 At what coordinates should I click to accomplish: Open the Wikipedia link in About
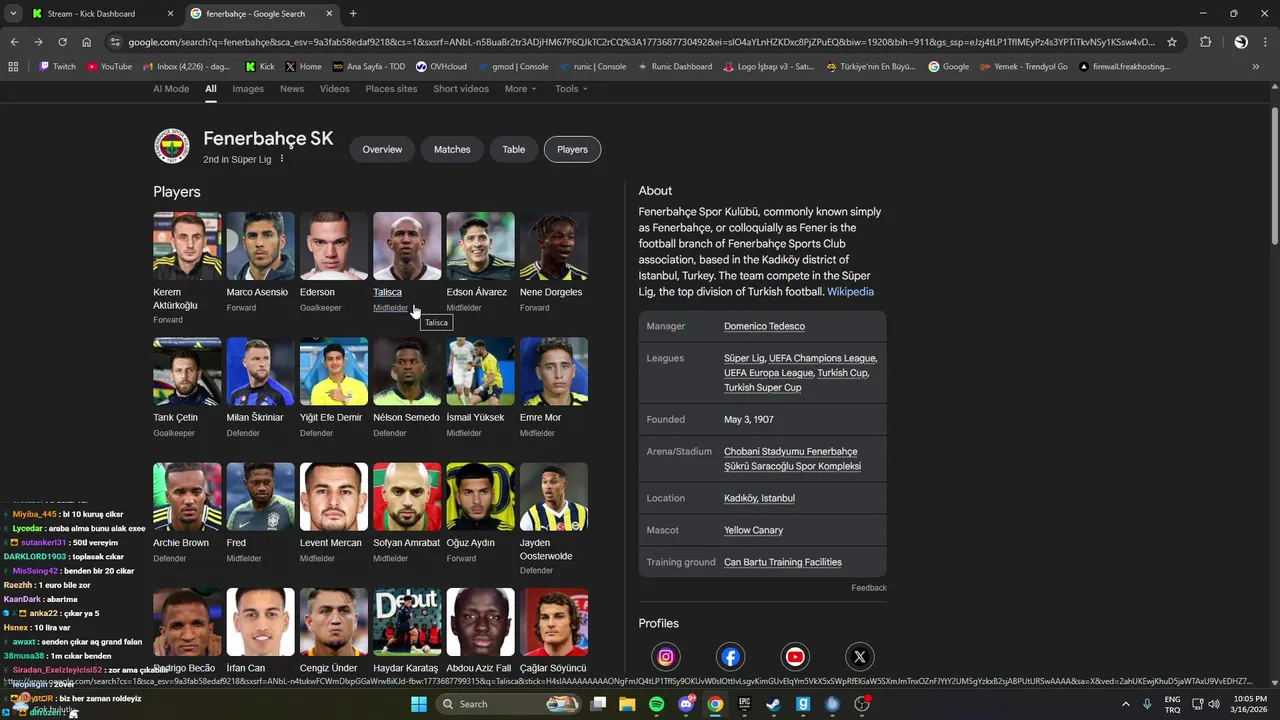click(x=850, y=292)
